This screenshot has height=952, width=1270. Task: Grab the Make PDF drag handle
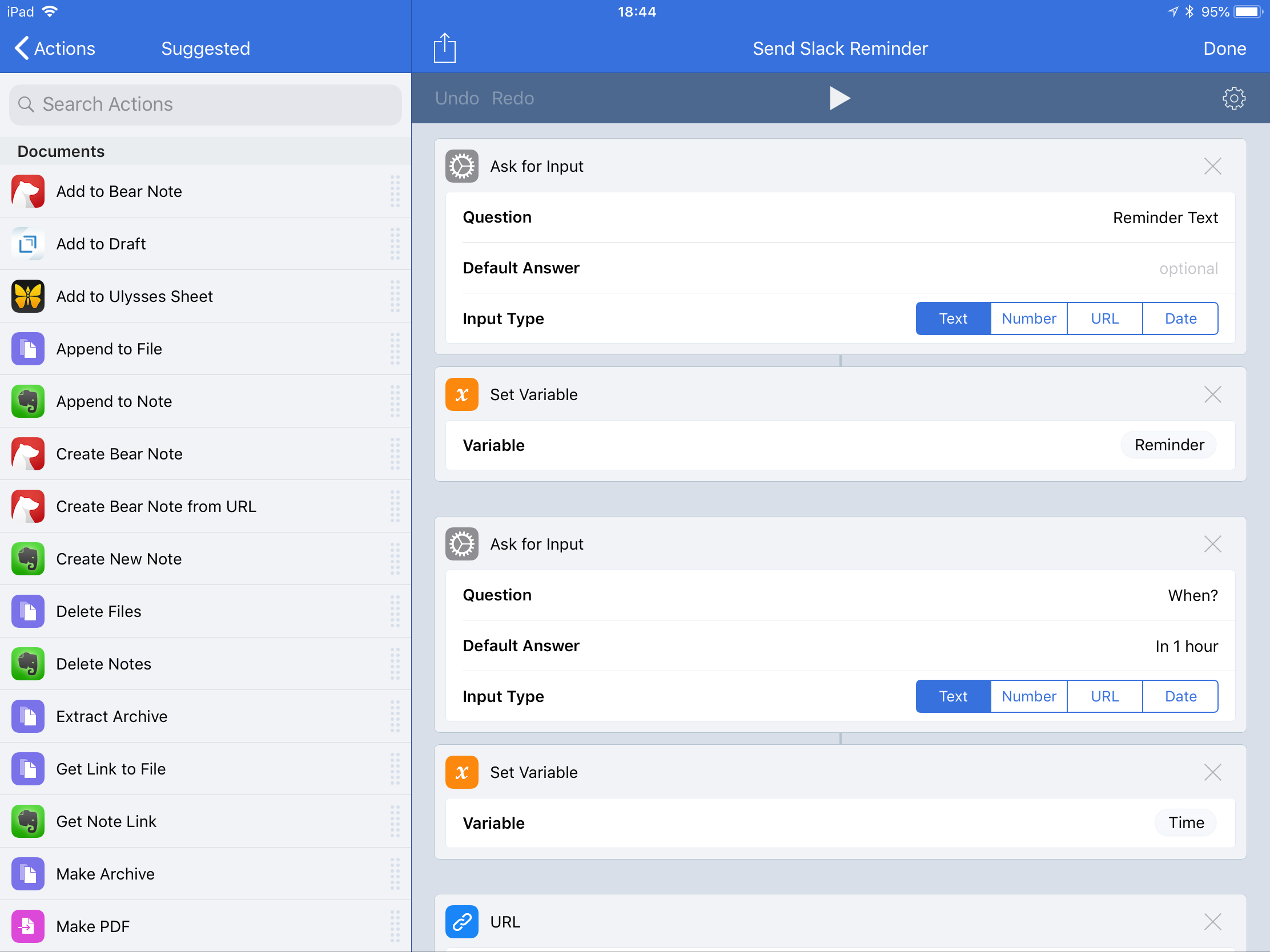click(x=395, y=926)
